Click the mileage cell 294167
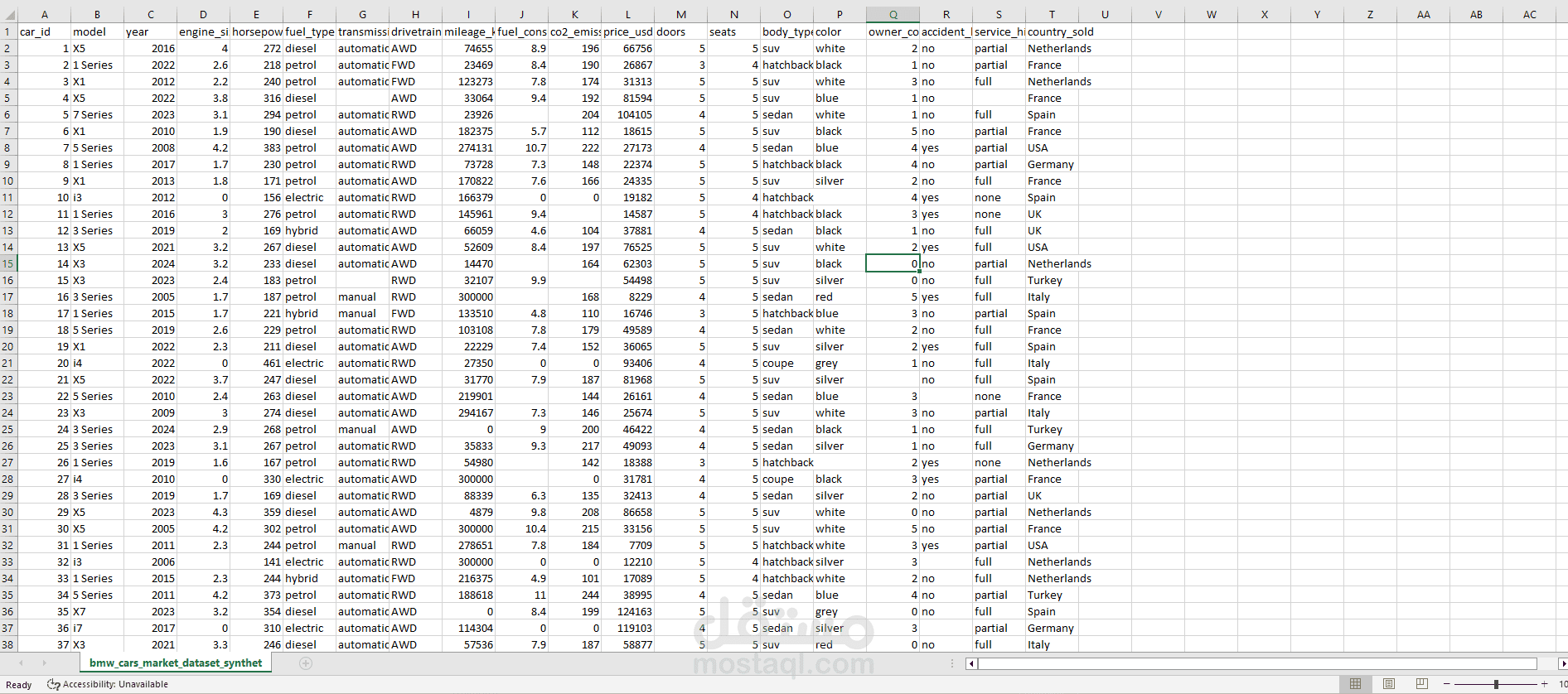 click(468, 412)
